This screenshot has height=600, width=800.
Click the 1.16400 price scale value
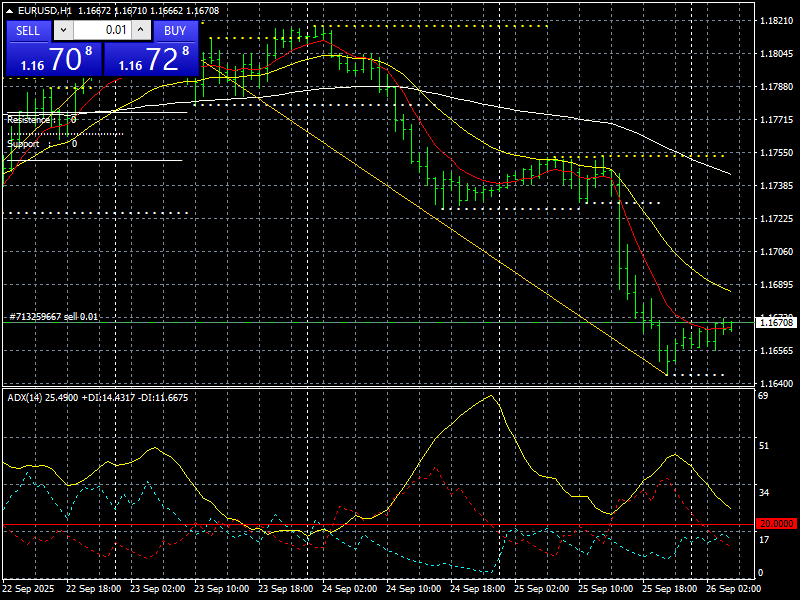point(777,384)
